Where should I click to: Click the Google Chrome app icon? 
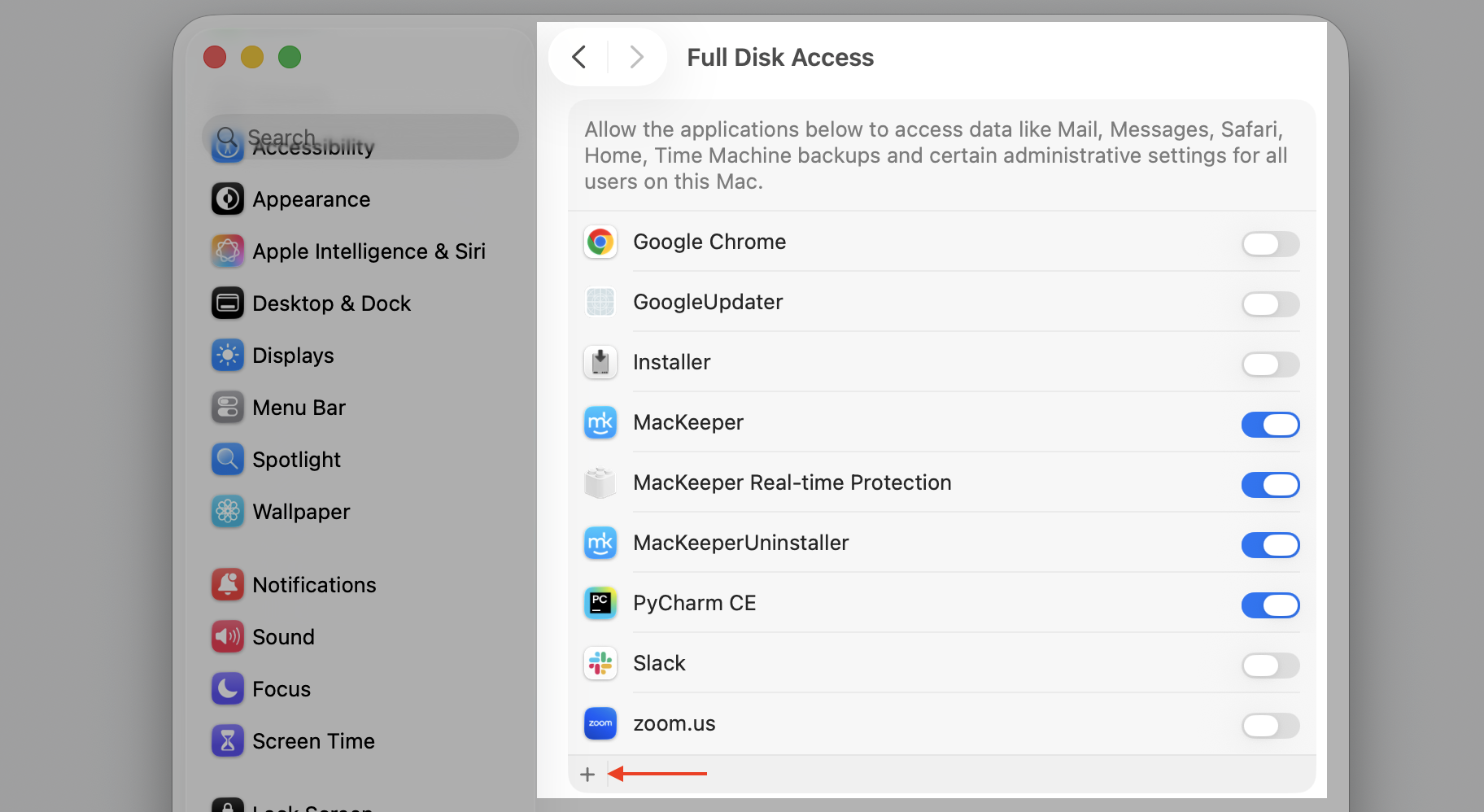coord(600,242)
